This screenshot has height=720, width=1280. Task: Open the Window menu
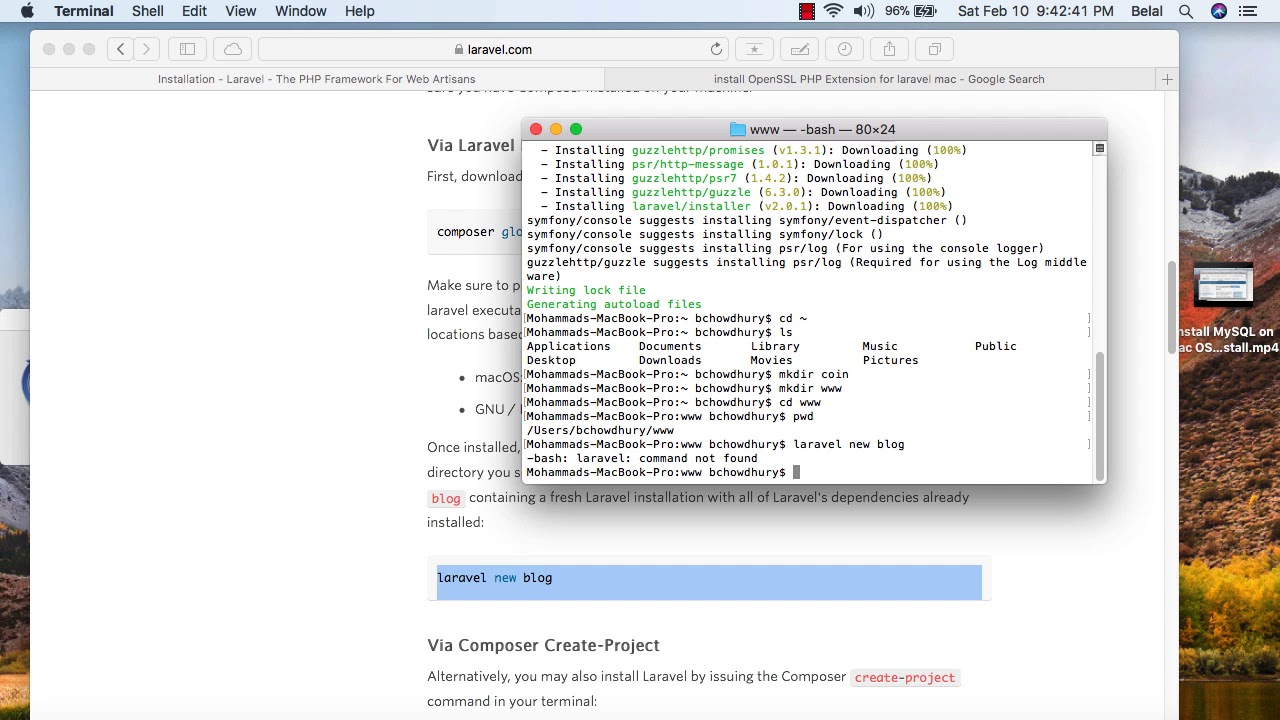(300, 11)
